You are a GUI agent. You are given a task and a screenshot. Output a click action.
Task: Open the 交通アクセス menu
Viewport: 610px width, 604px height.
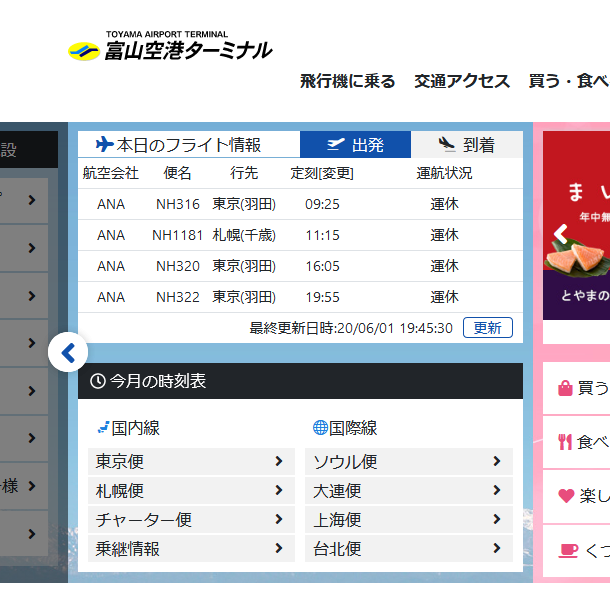[462, 81]
